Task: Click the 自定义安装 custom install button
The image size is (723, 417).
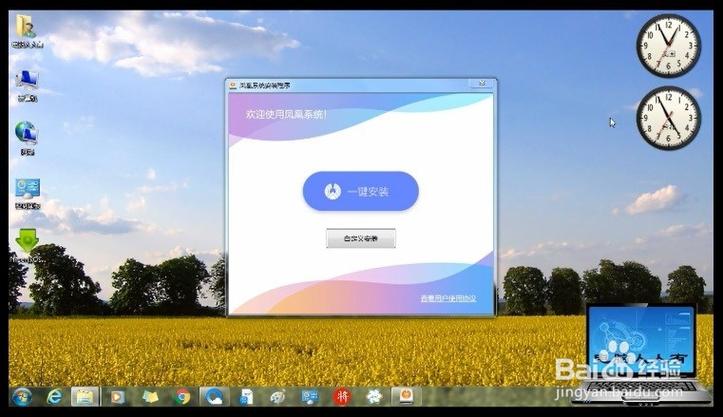Action: (361, 238)
